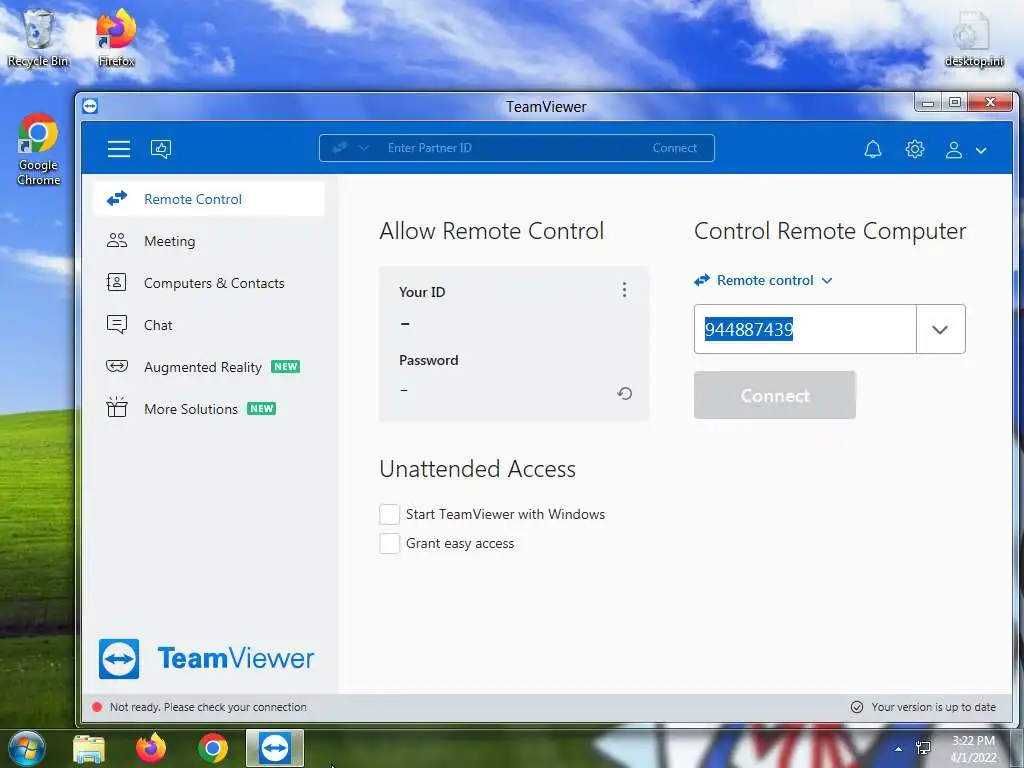Click 'Your version is up to date' text

tap(933, 707)
